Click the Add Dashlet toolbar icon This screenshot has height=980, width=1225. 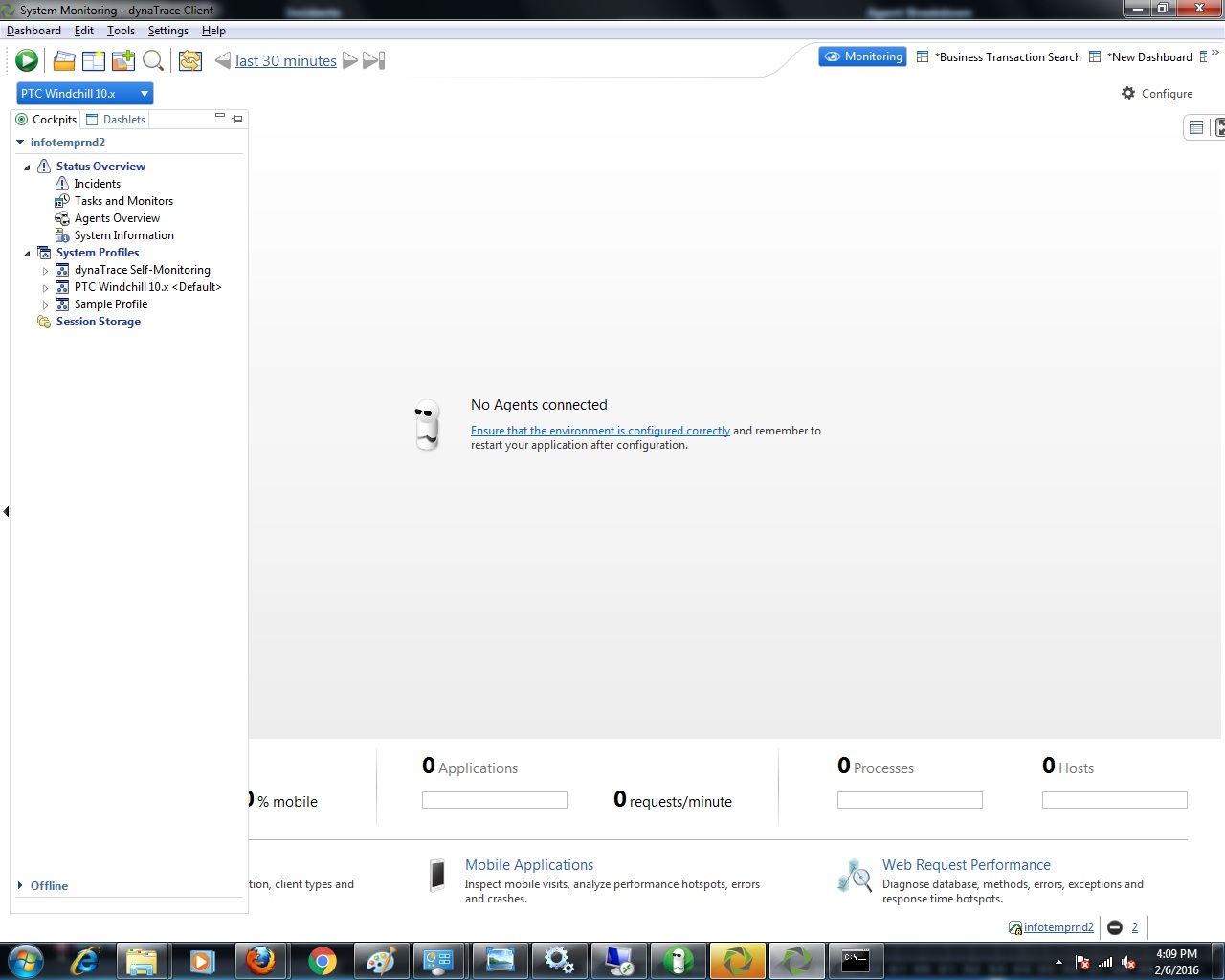[x=123, y=60]
